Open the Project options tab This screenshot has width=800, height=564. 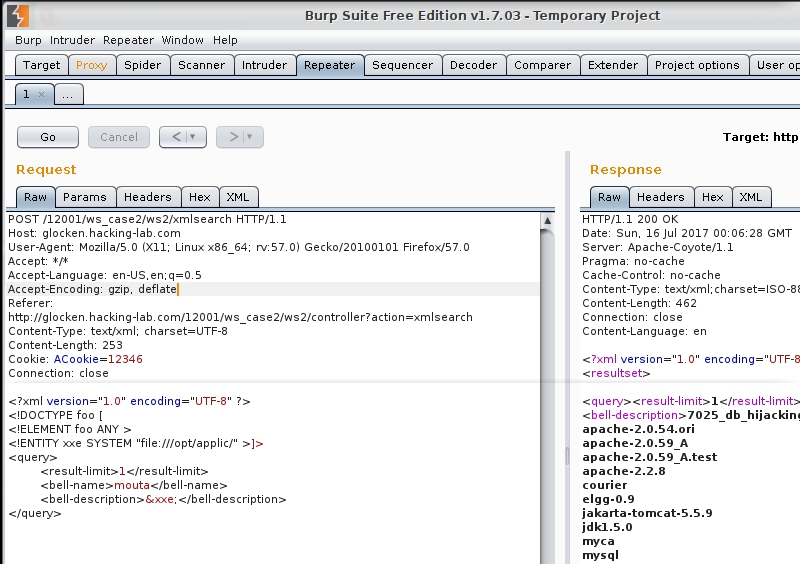pos(697,65)
